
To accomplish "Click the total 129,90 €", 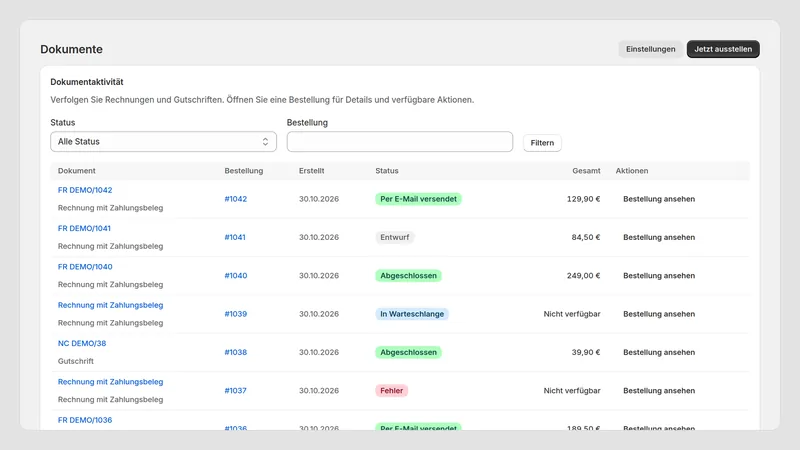I will click(x=583, y=199).
